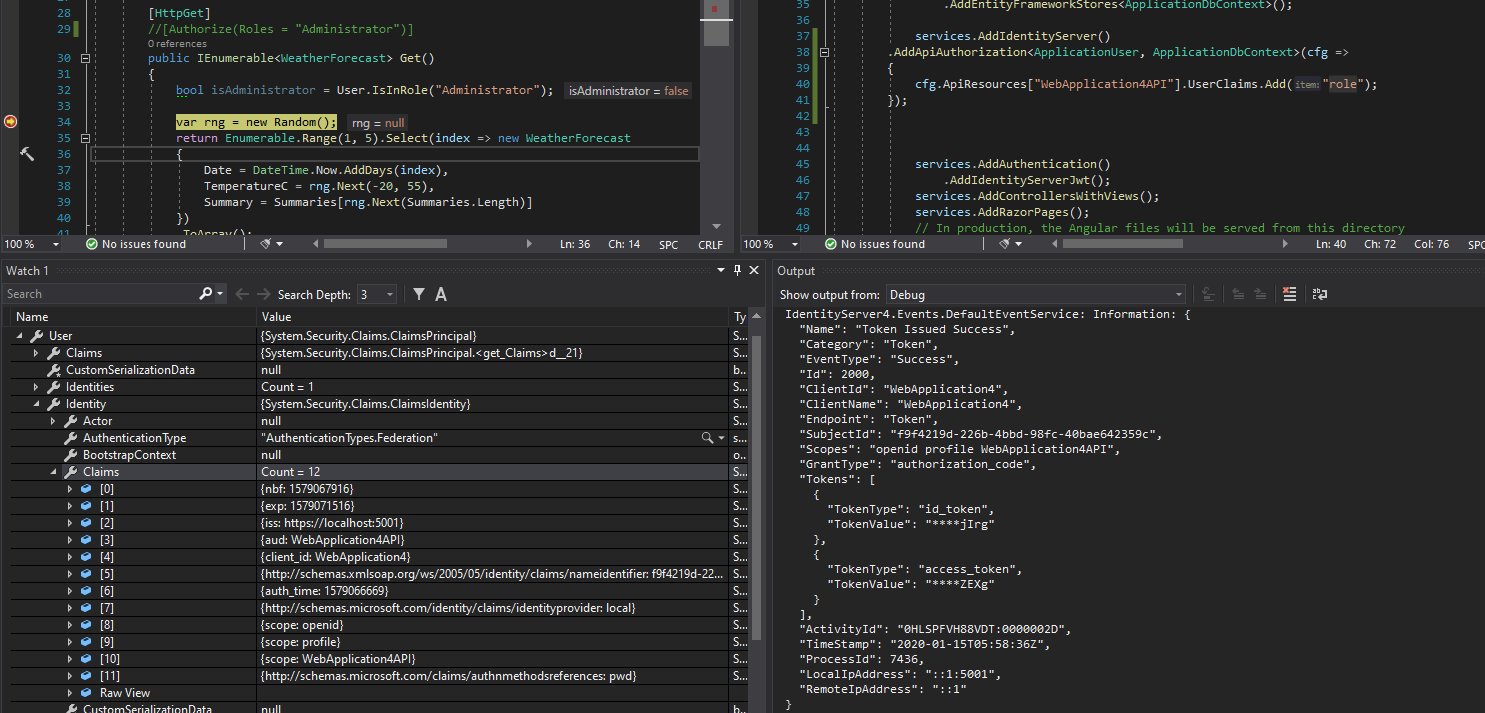Click in the Watch 1 Search field
Screen dimensions: 1485x713
(100, 294)
